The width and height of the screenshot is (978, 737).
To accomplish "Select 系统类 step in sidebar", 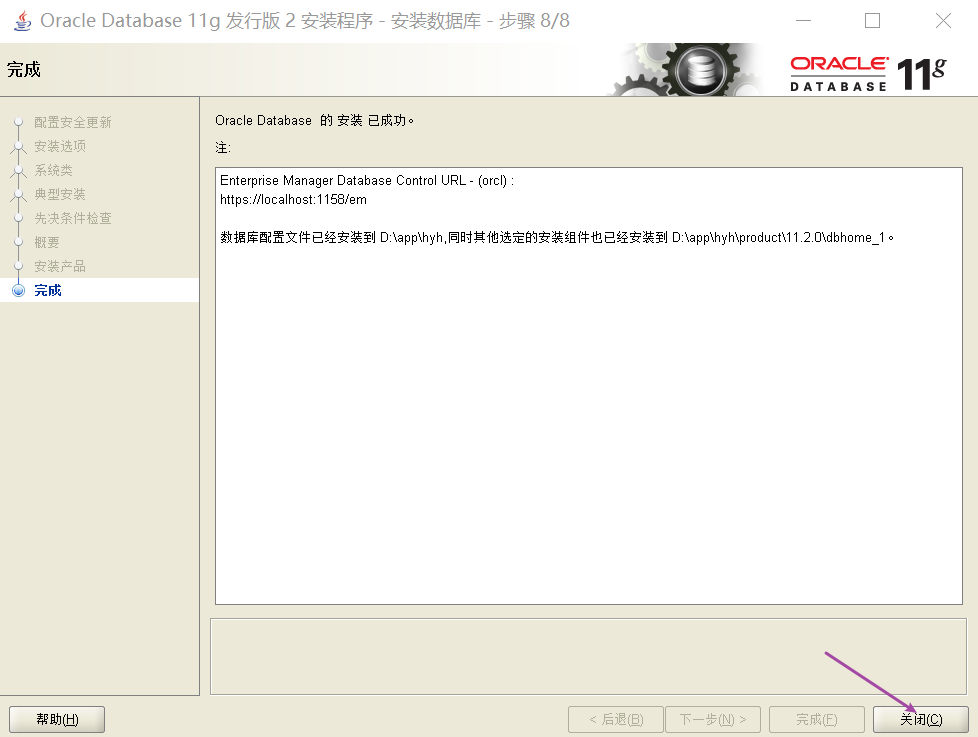I will click(x=53, y=170).
